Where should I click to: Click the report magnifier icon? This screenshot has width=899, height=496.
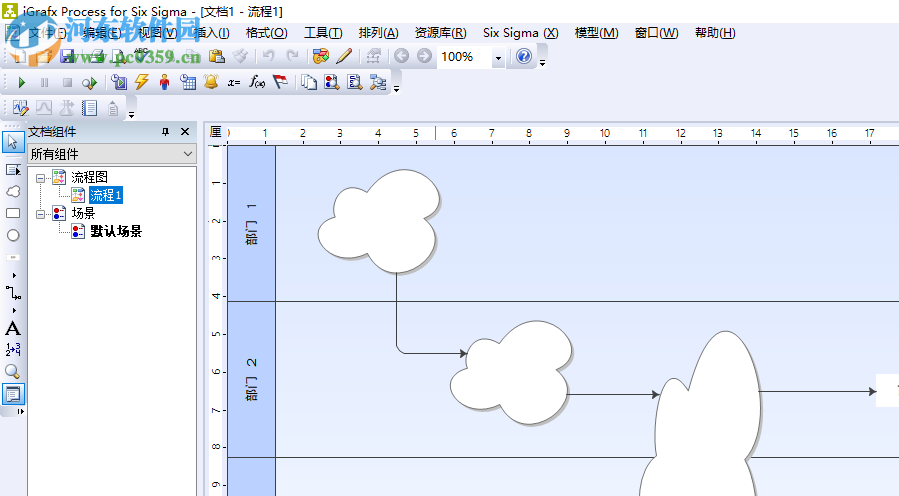click(354, 82)
